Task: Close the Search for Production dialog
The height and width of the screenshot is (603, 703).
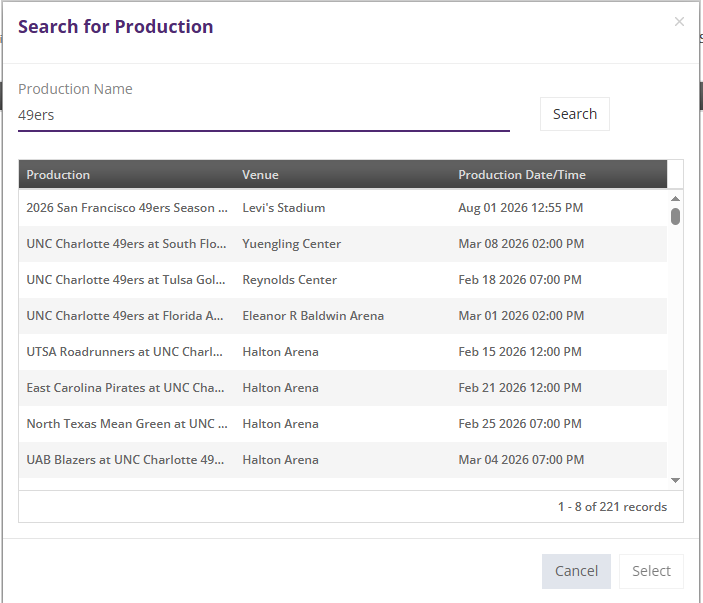Action: tap(679, 22)
